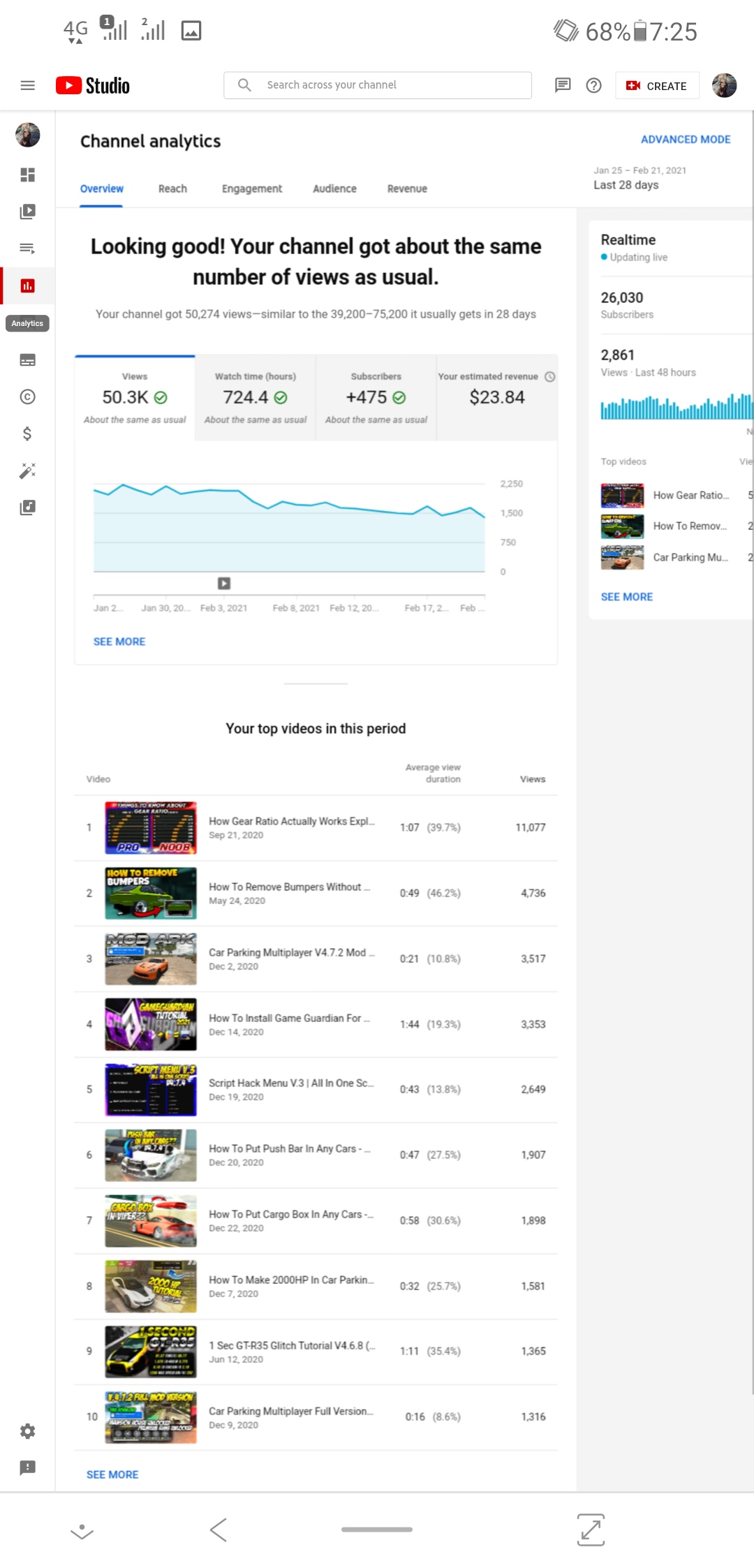Click SEE MORE under views chart
This screenshot has height=1568, width=754.
(x=119, y=642)
